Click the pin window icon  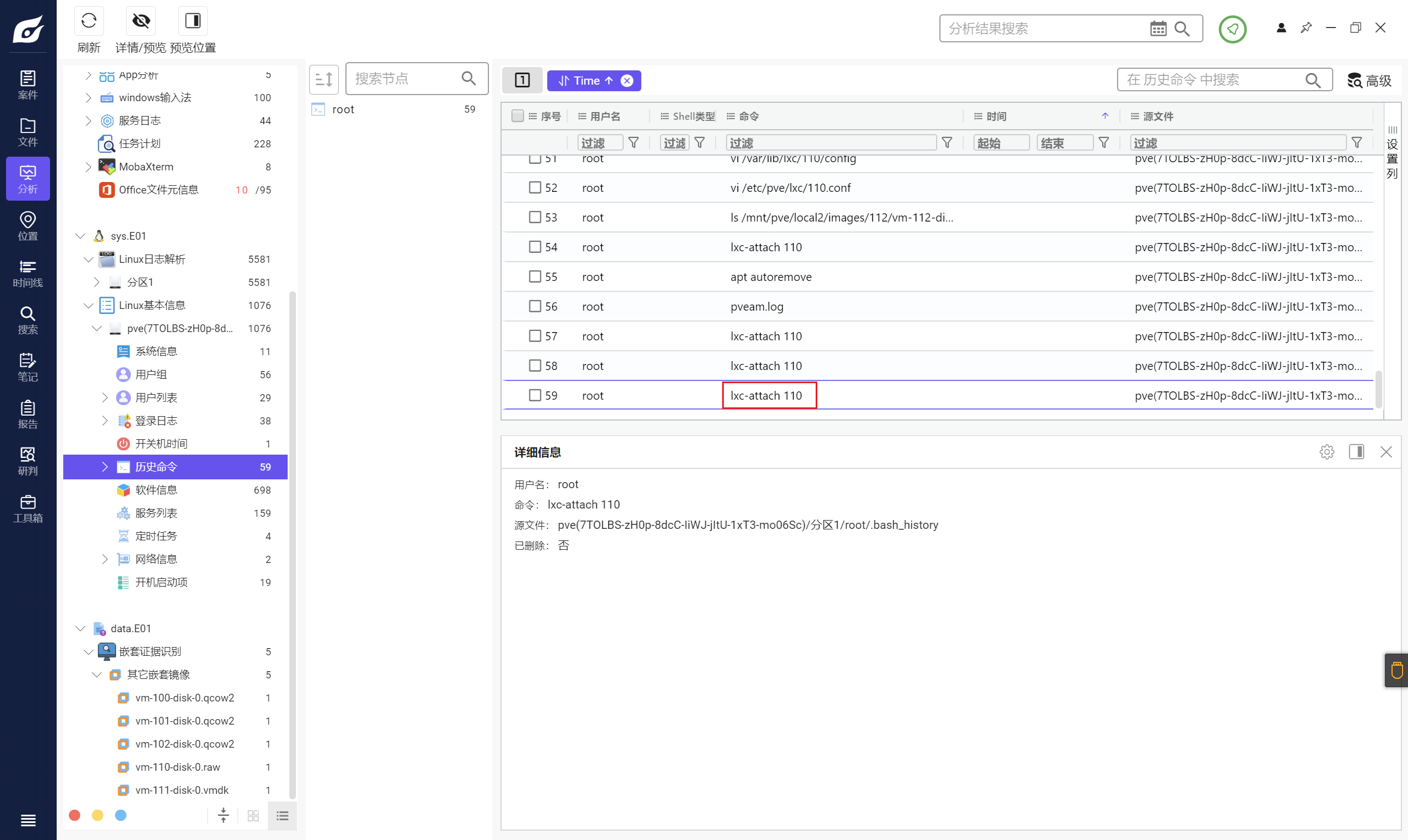click(x=1306, y=27)
